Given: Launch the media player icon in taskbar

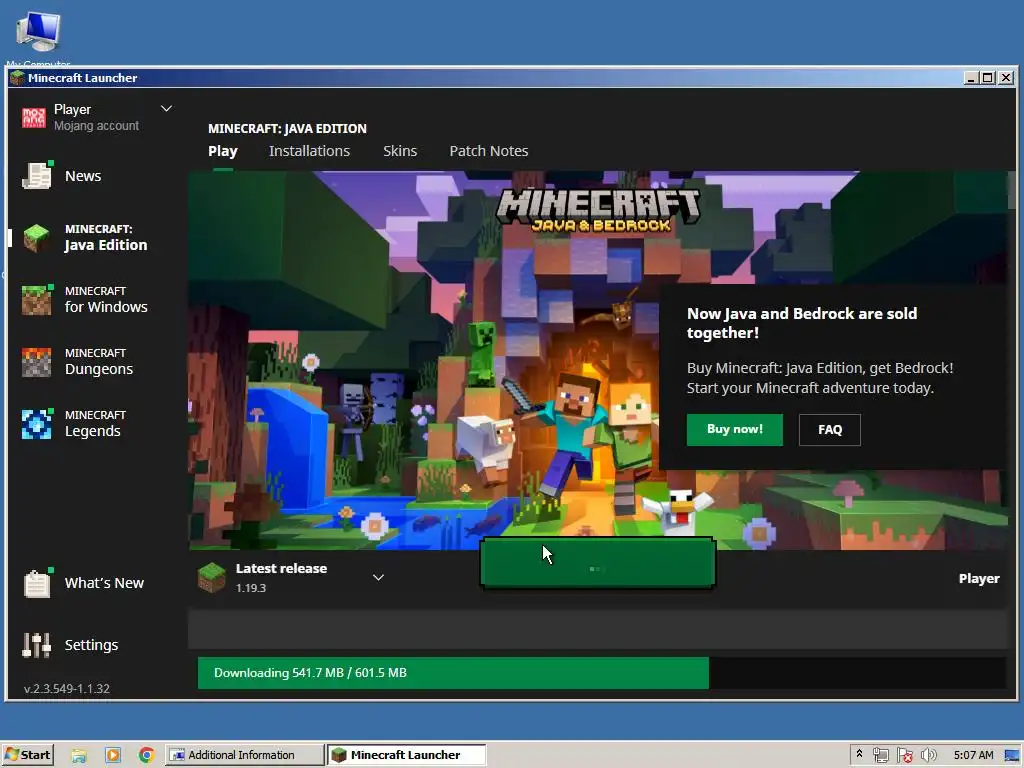Looking at the screenshot, I should (113, 755).
